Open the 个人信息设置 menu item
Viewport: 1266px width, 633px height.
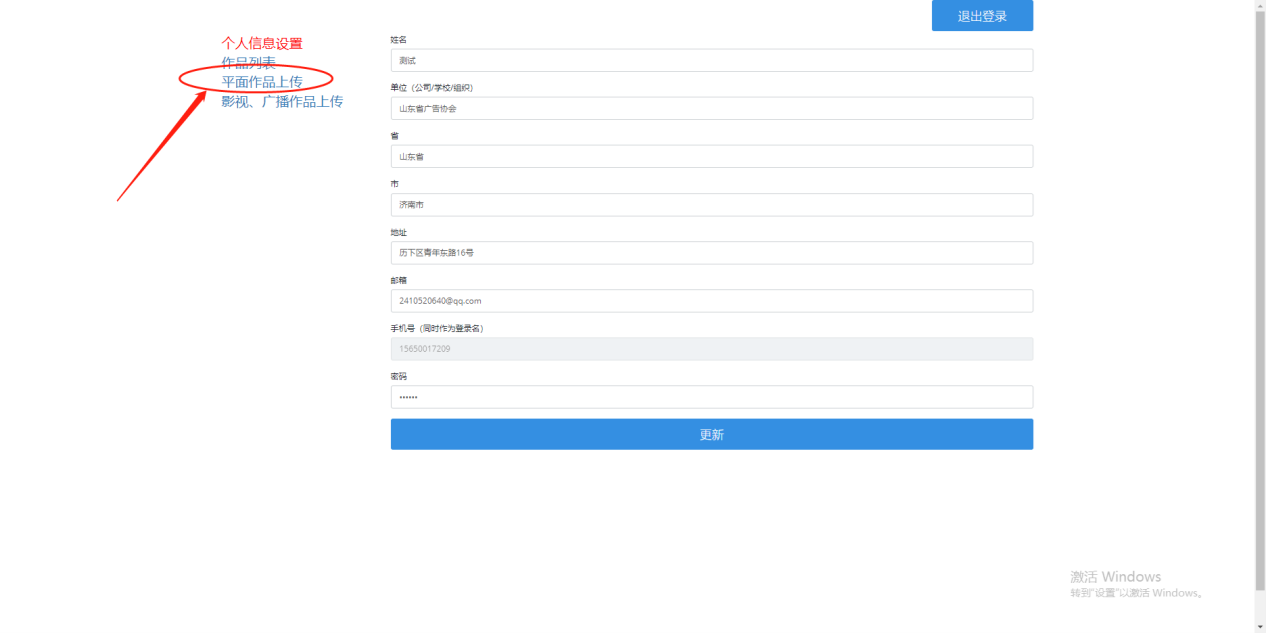coord(261,43)
